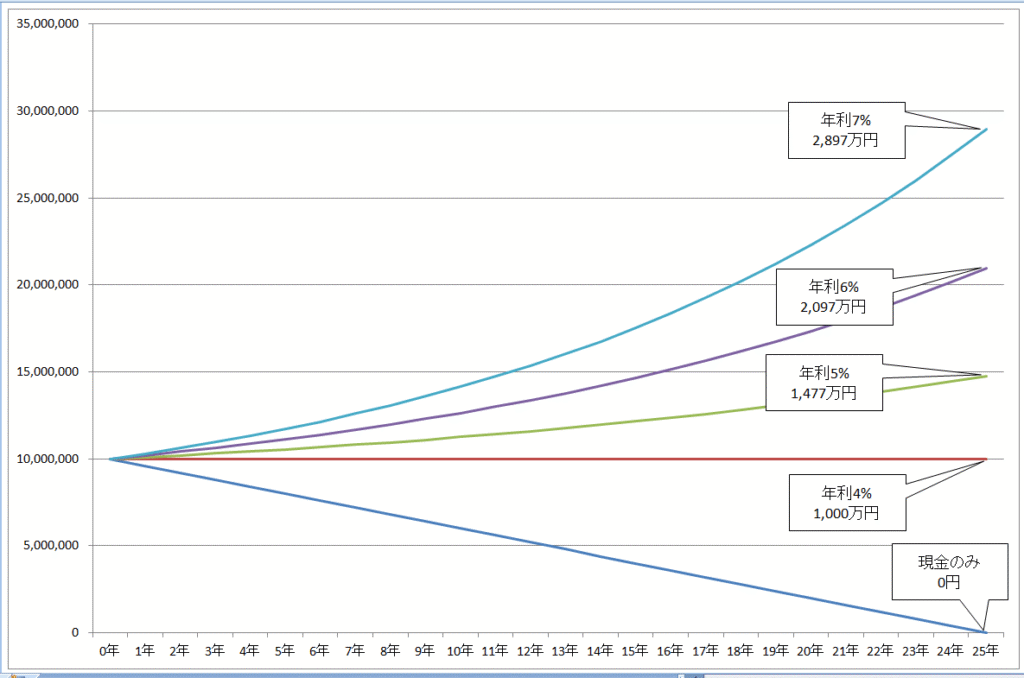
Task: Select the 現金のみ 0円 callout box
Action: [x=949, y=571]
